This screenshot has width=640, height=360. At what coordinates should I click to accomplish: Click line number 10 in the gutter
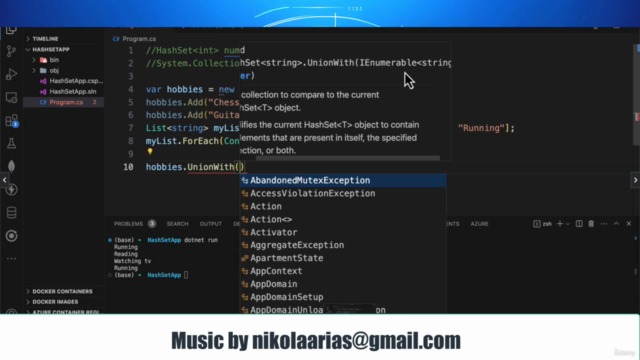pyautogui.click(x=128, y=167)
